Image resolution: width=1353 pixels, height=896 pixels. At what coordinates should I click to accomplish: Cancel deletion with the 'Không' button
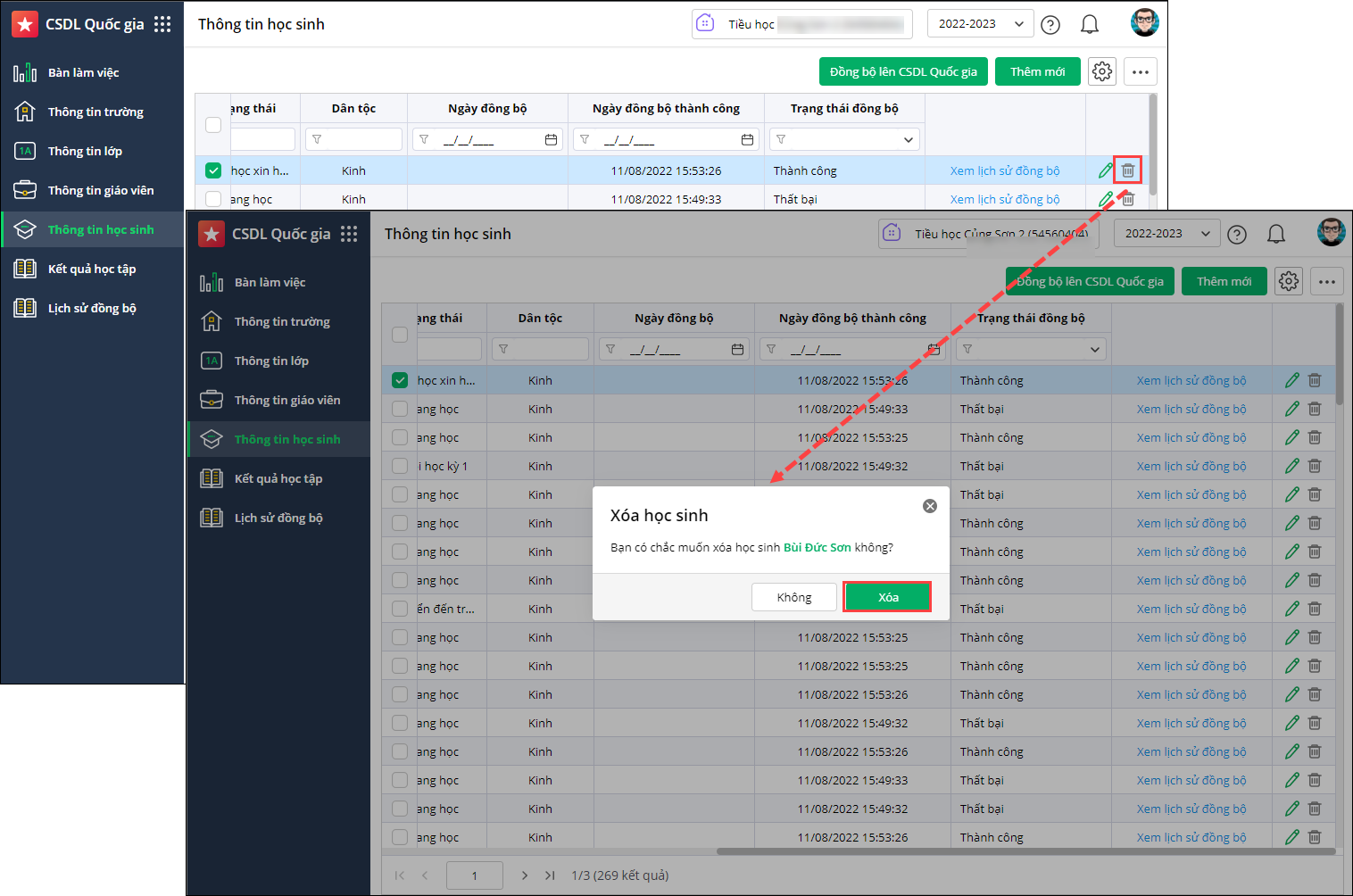(x=794, y=597)
